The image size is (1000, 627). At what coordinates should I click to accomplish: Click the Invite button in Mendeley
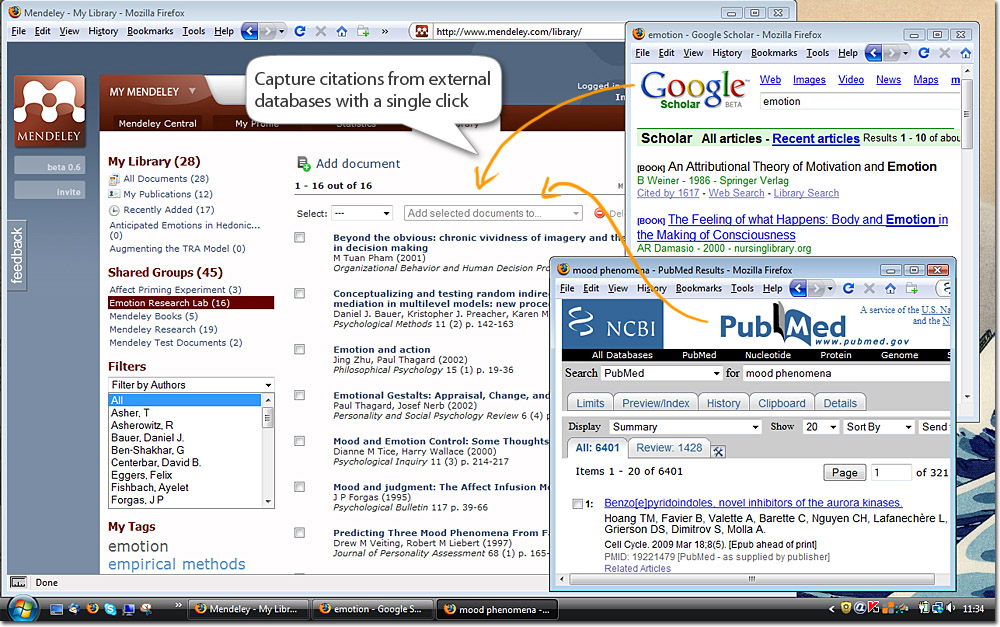pos(50,191)
